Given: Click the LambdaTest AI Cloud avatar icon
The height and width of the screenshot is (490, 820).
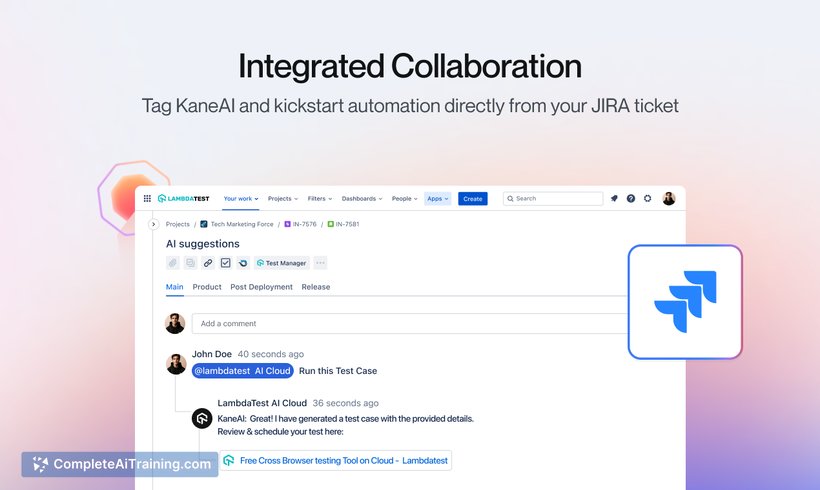Looking at the screenshot, I should point(202,418).
